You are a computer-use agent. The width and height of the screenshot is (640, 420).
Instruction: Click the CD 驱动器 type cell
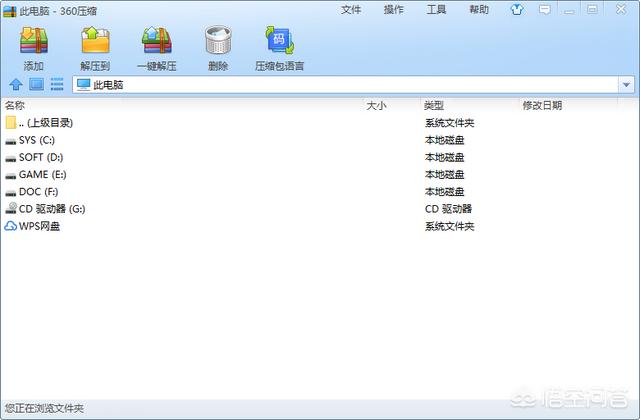point(448,209)
